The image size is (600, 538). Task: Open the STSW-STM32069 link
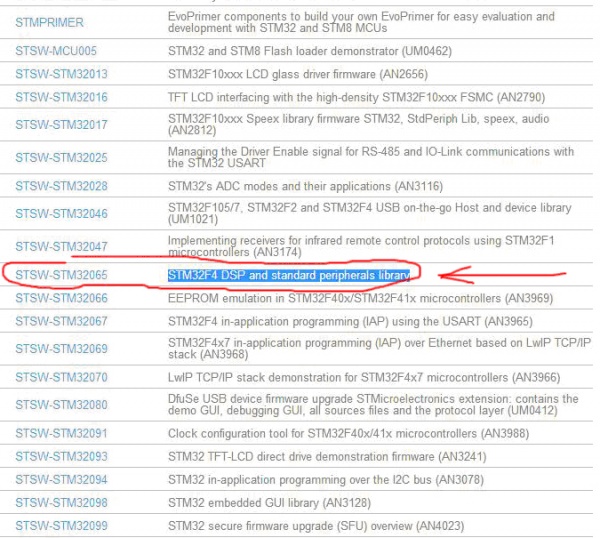[61, 349]
